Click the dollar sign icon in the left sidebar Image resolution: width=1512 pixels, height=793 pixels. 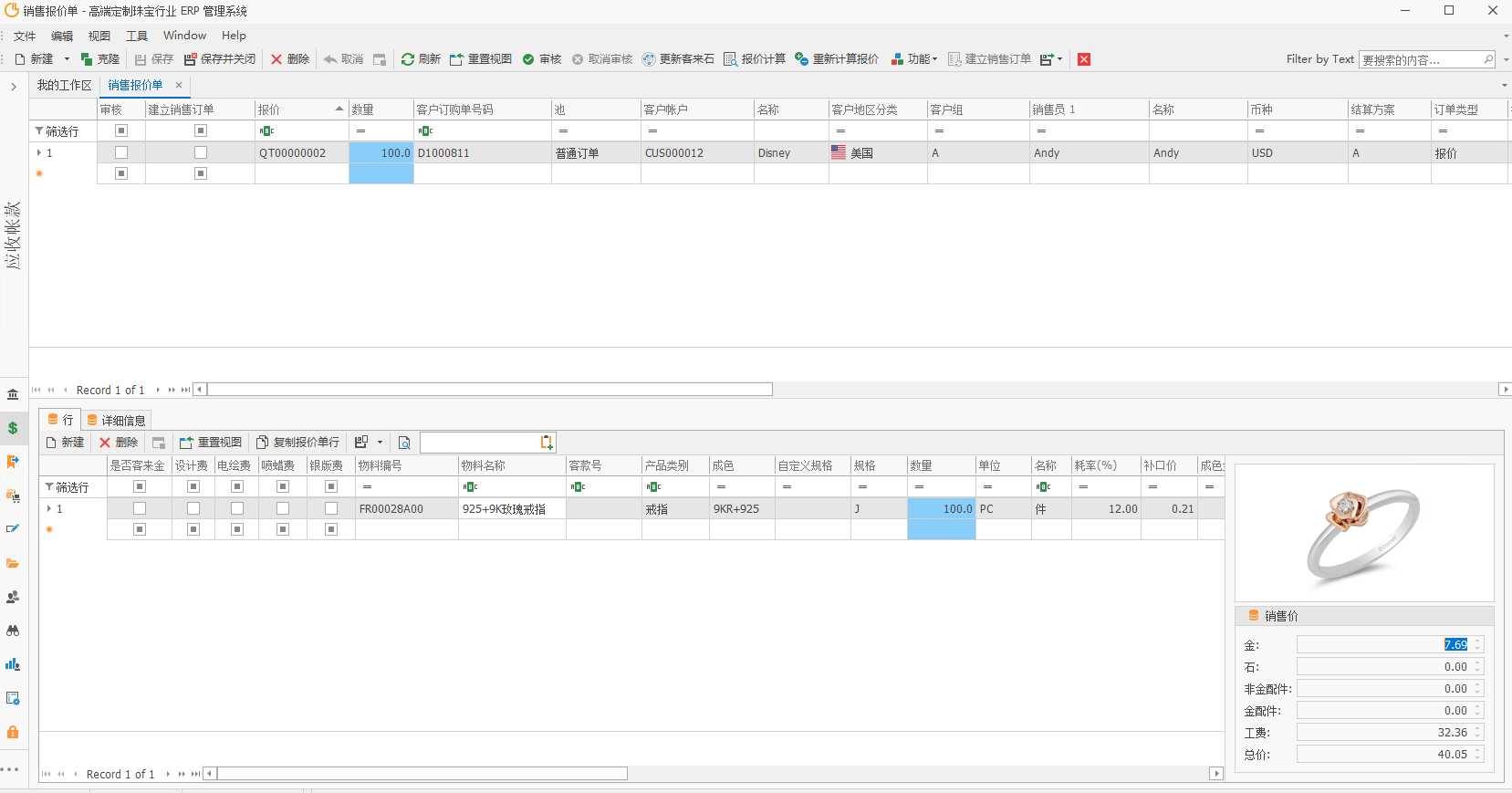(13, 428)
